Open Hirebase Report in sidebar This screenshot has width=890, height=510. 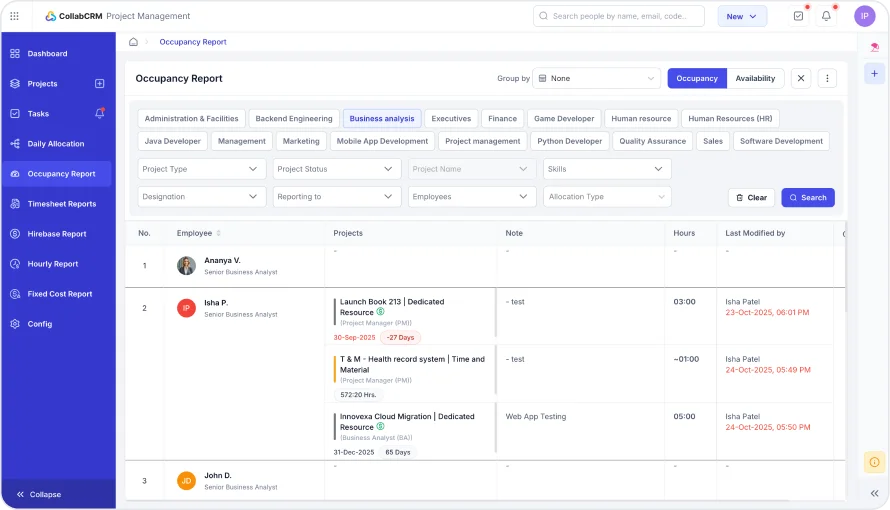(x=57, y=234)
